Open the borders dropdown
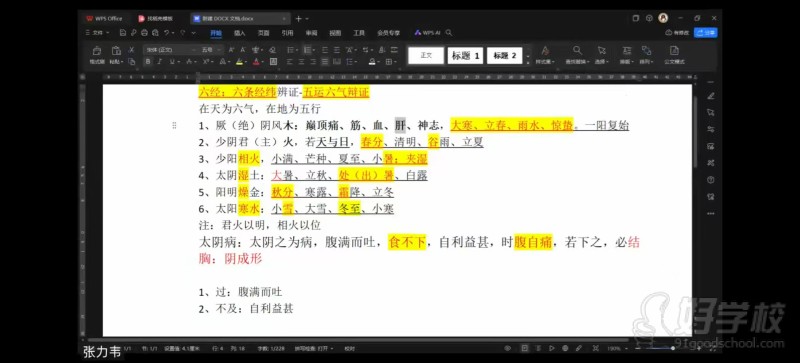Viewport: 800px width, 363px height. click(391, 62)
